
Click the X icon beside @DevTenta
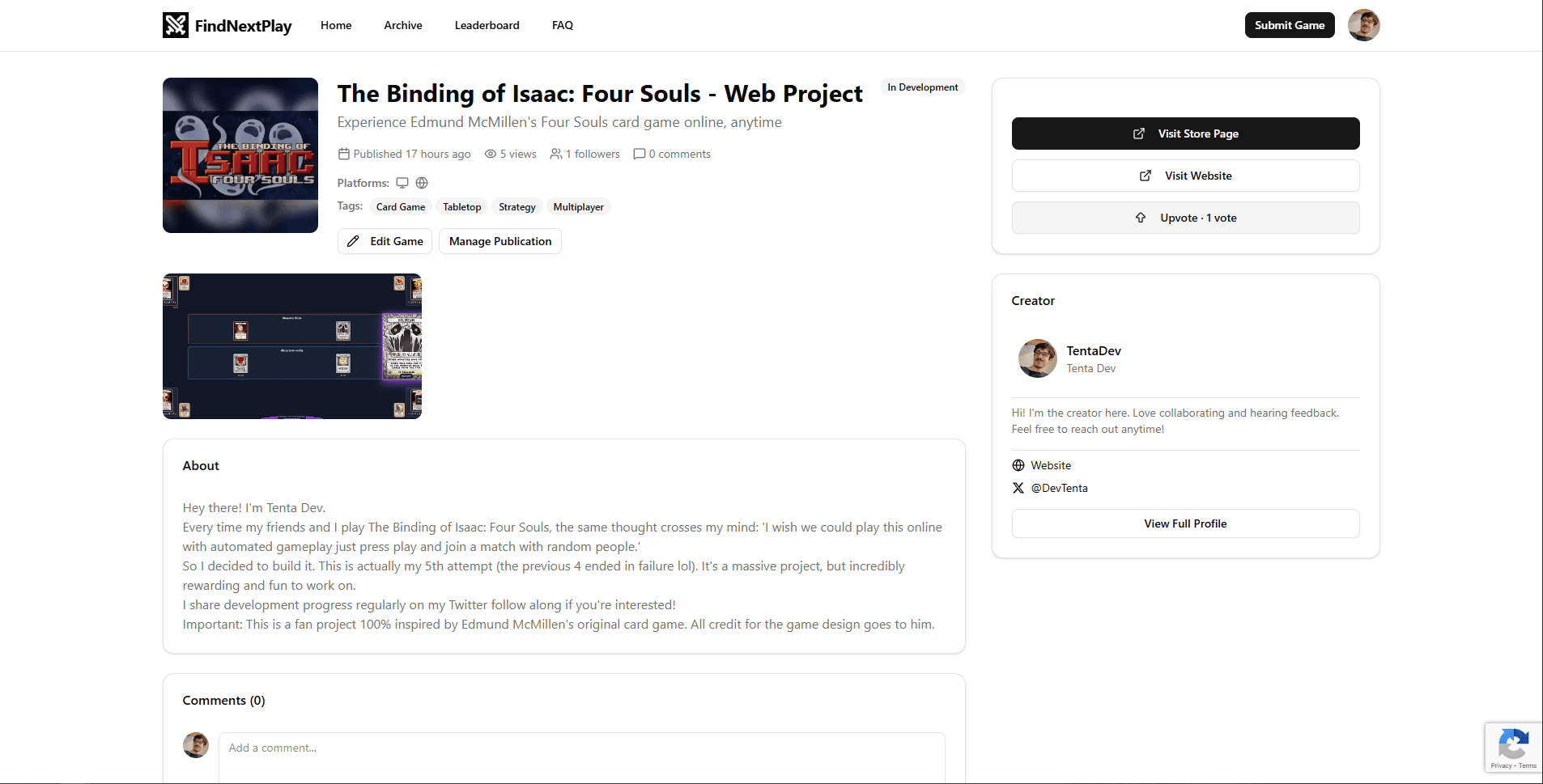[1018, 488]
